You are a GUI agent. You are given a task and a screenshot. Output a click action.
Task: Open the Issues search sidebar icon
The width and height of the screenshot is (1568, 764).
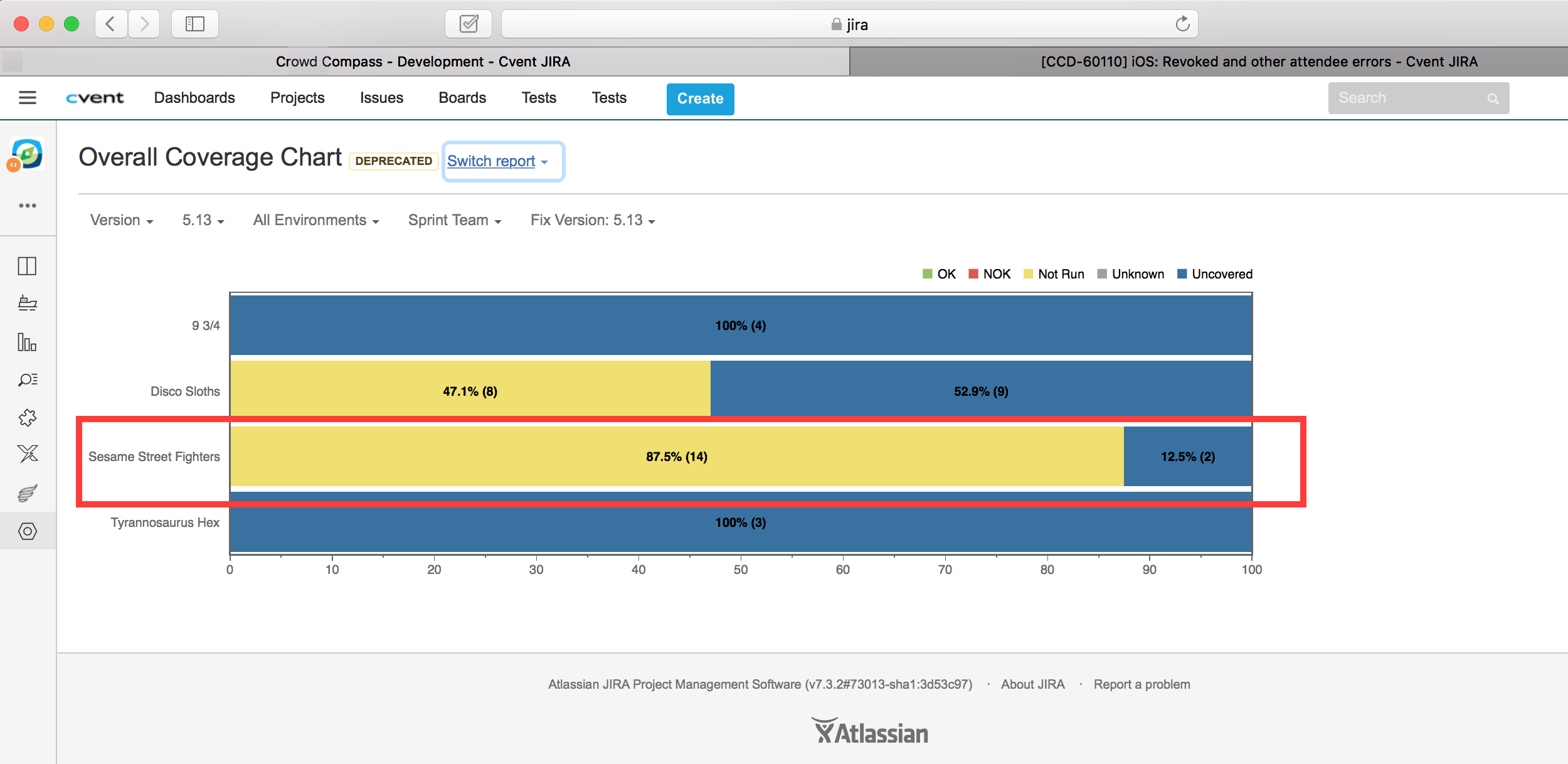click(28, 379)
